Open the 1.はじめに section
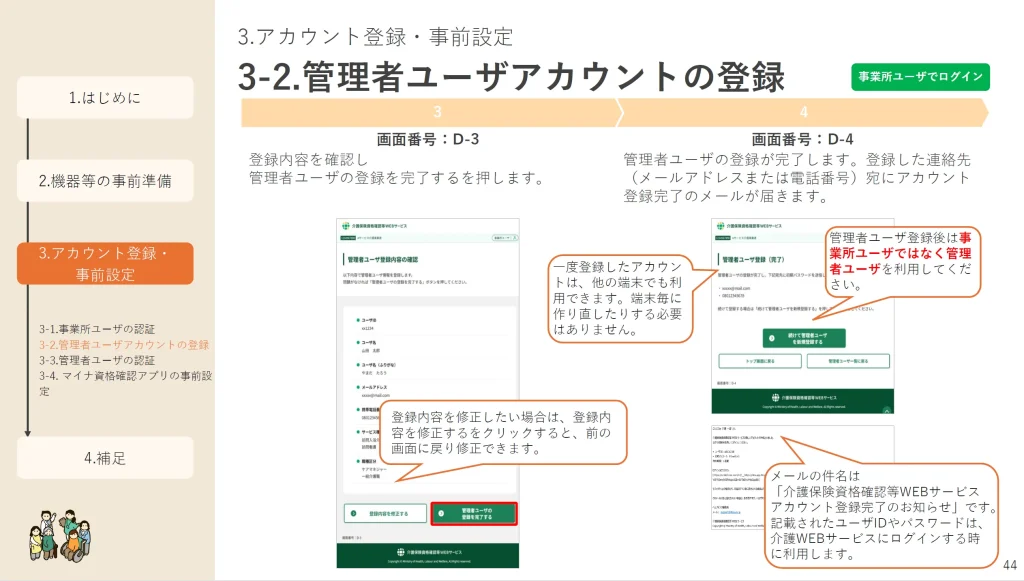The image size is (1024, 581). 105,98
